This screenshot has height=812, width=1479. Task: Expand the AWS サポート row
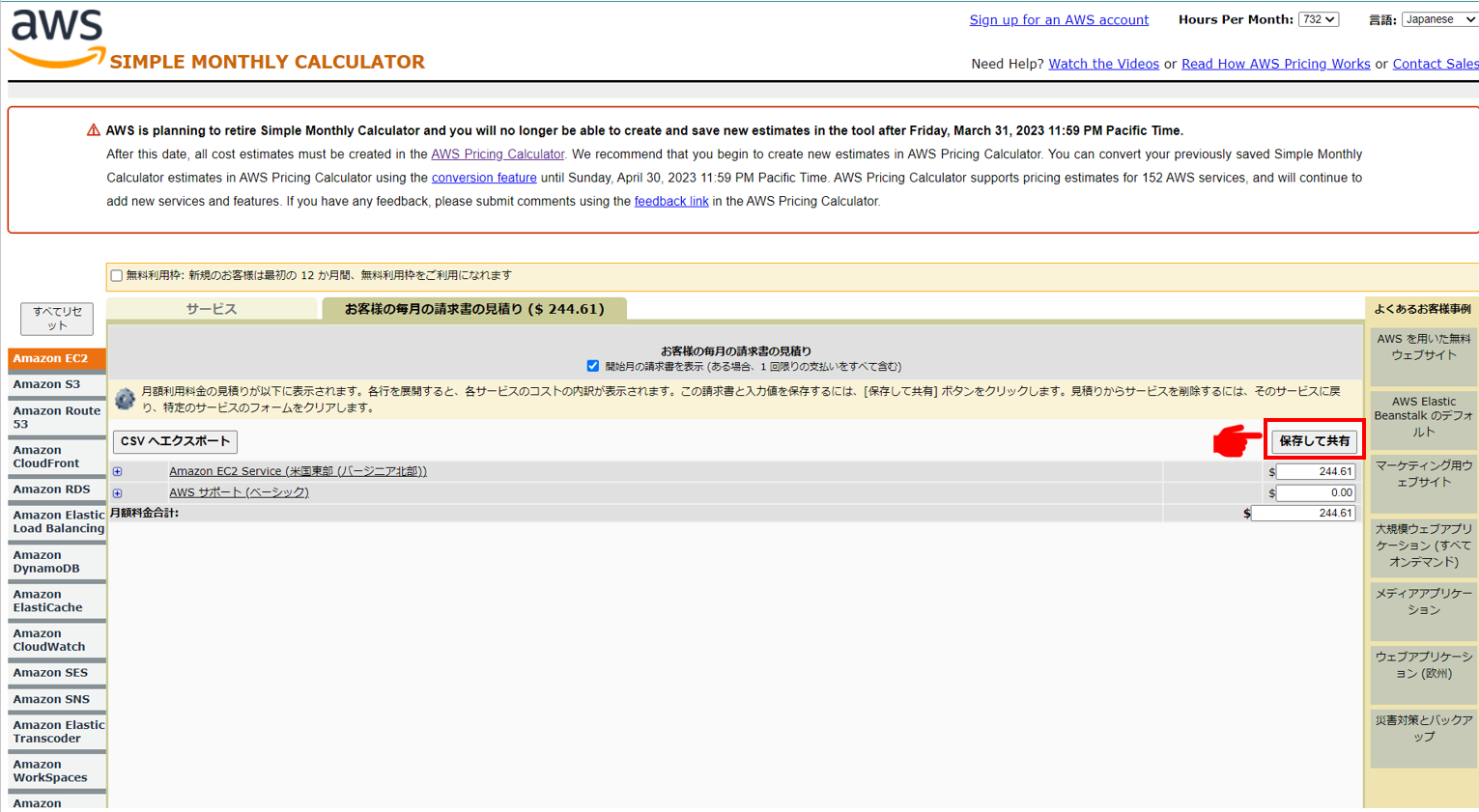coord(118,493)
